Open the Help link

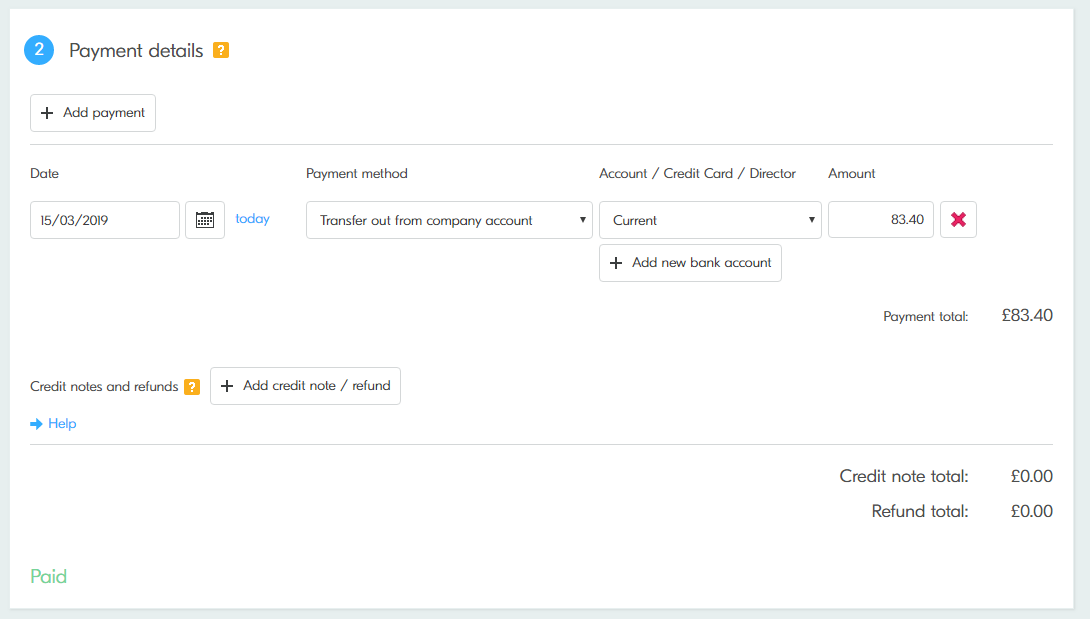[62, 424]
